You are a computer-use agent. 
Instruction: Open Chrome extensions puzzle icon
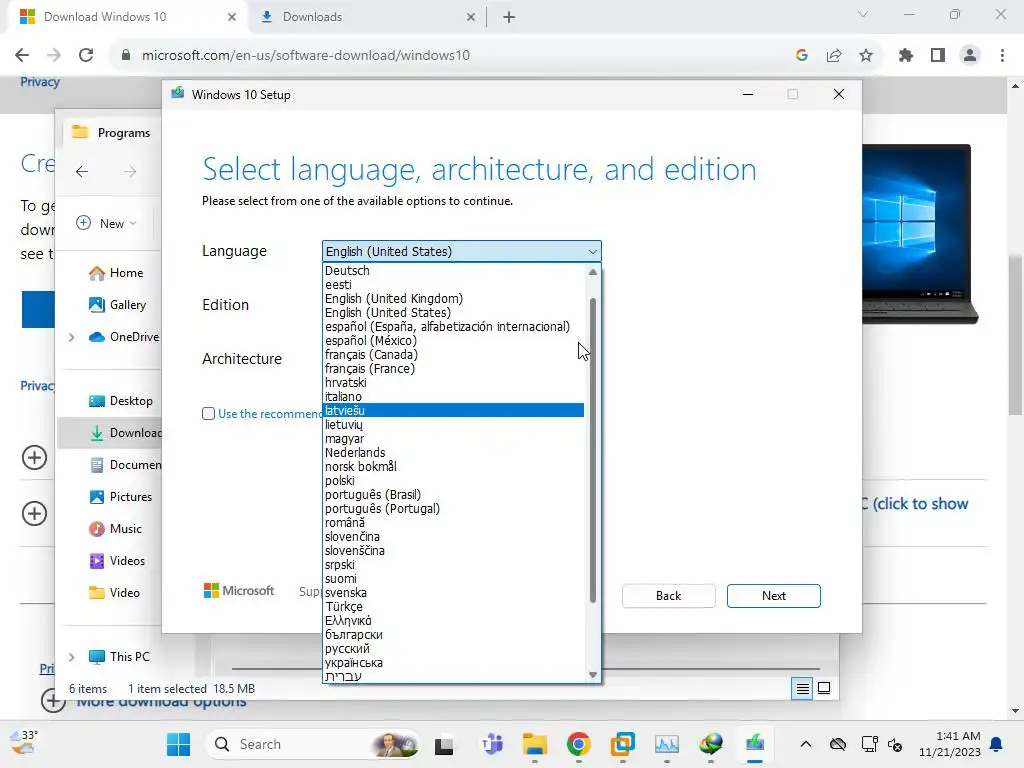coord(905,56)
